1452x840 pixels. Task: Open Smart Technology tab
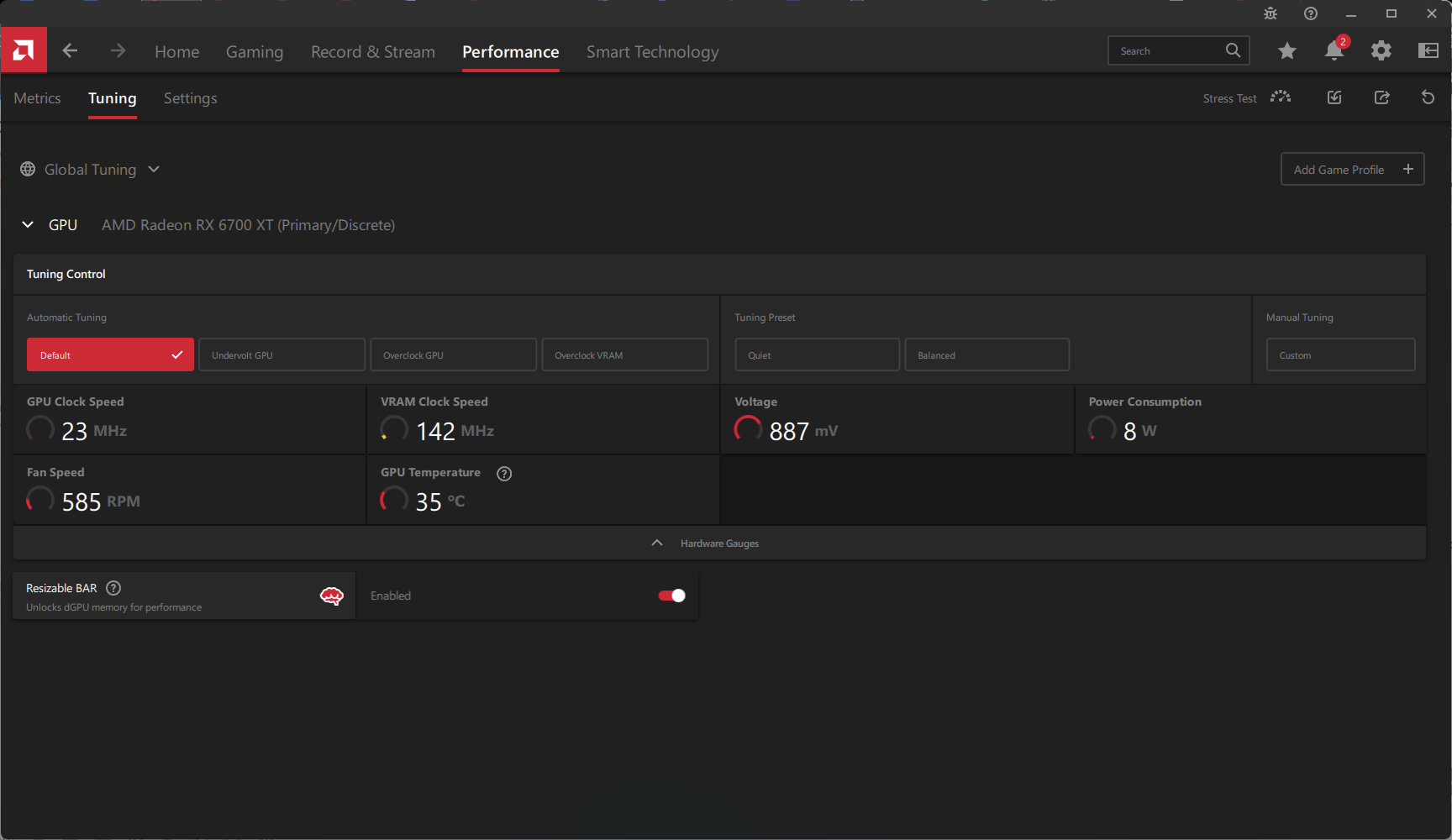click(652, 51)
